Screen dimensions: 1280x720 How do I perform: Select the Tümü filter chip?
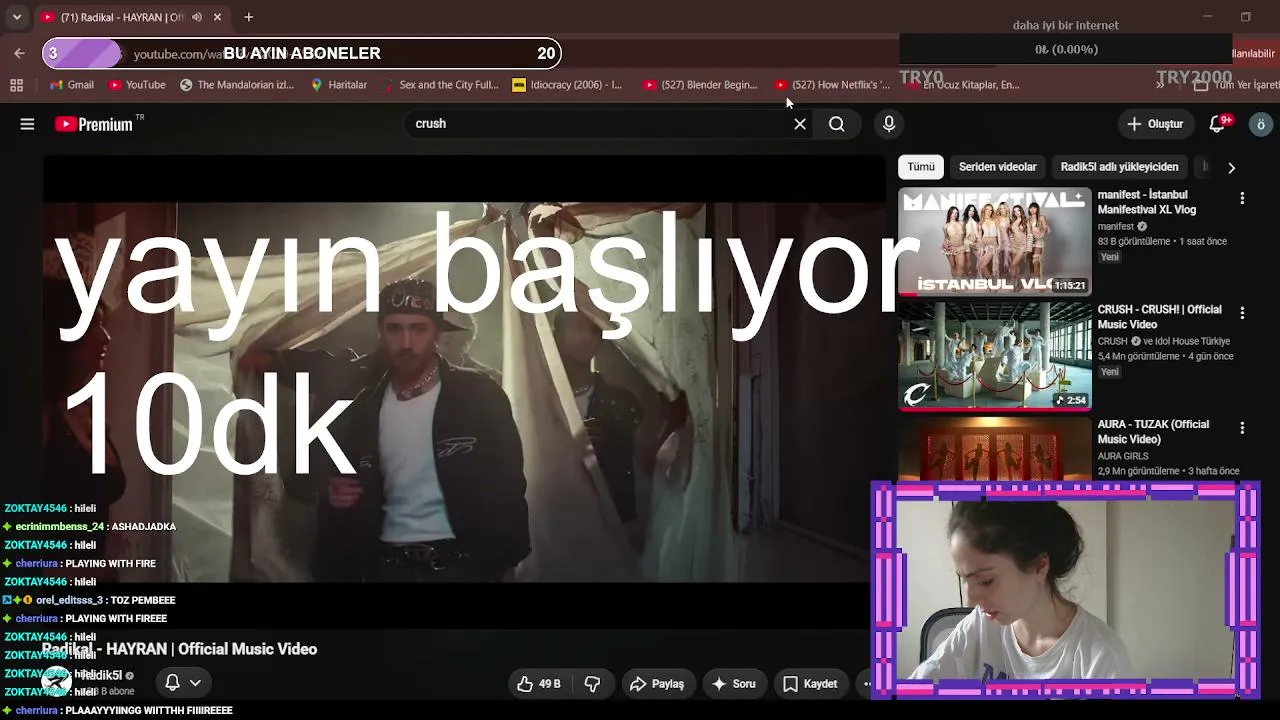tap(921, 167)
